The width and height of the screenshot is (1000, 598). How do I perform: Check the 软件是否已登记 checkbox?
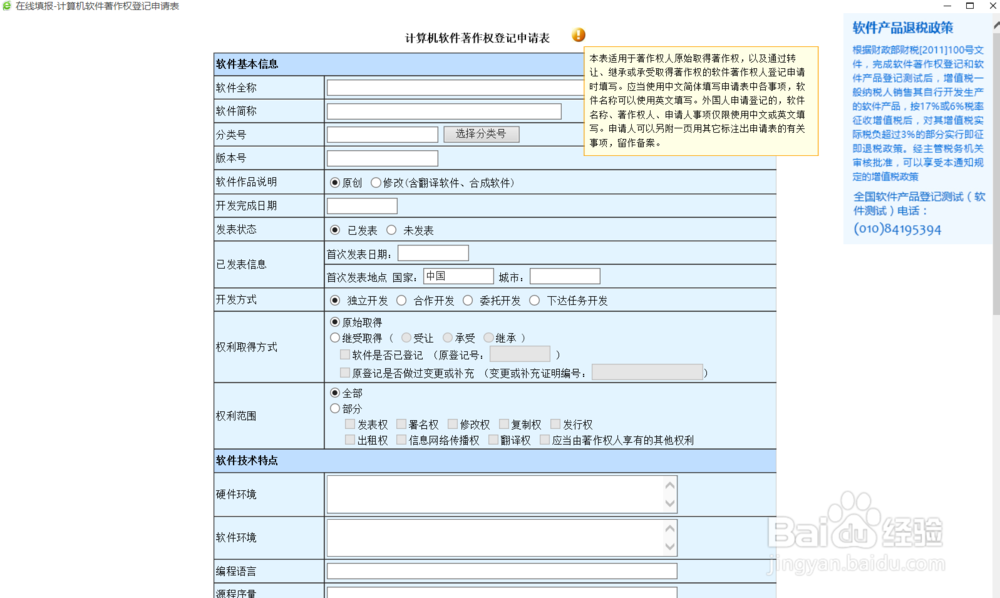345,354
